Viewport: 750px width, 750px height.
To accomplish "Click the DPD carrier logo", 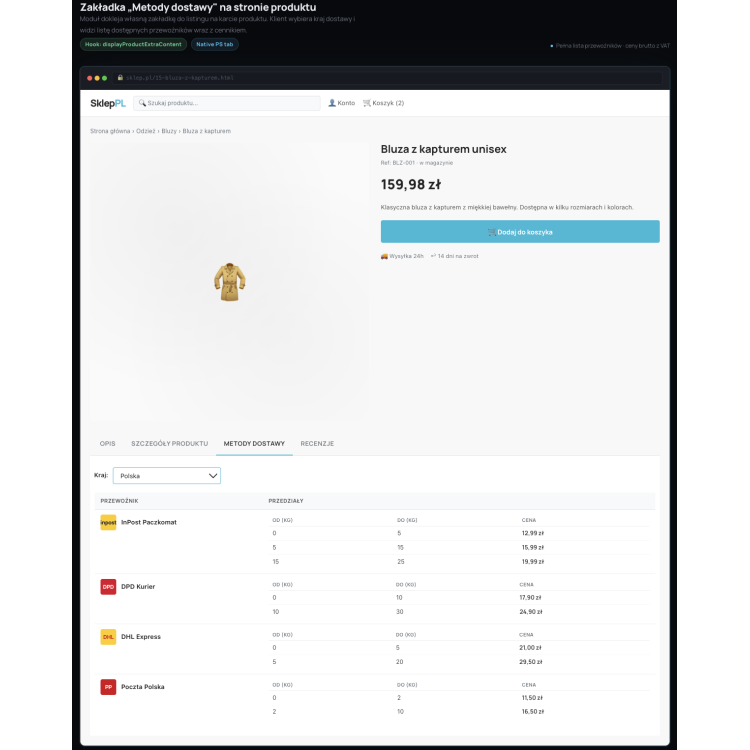I will tap(108, 587).
